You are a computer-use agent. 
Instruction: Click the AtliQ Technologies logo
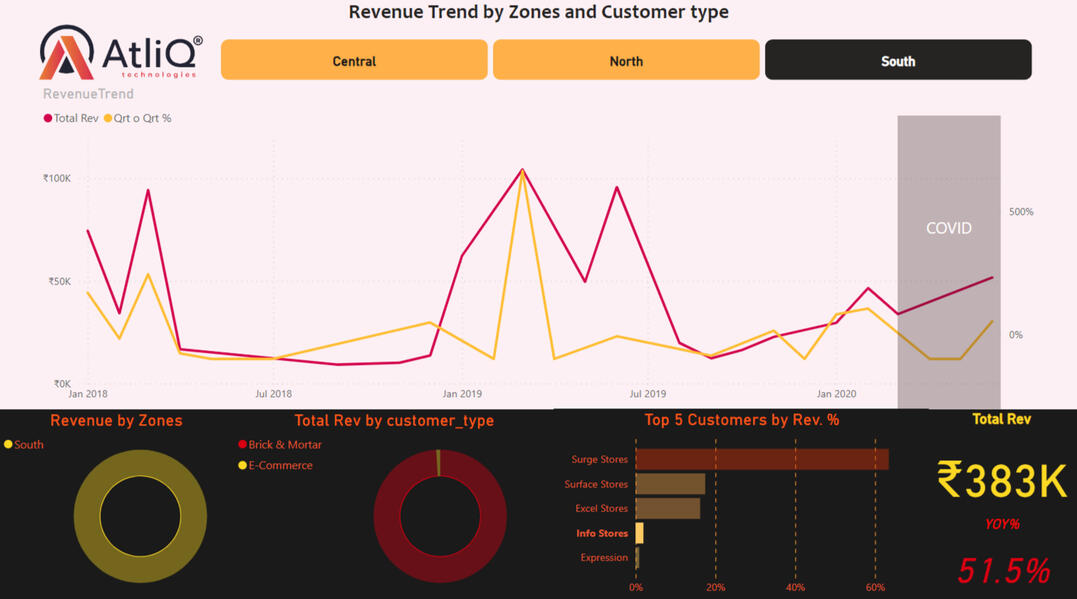pyautogui.click(x=120, y=53)
